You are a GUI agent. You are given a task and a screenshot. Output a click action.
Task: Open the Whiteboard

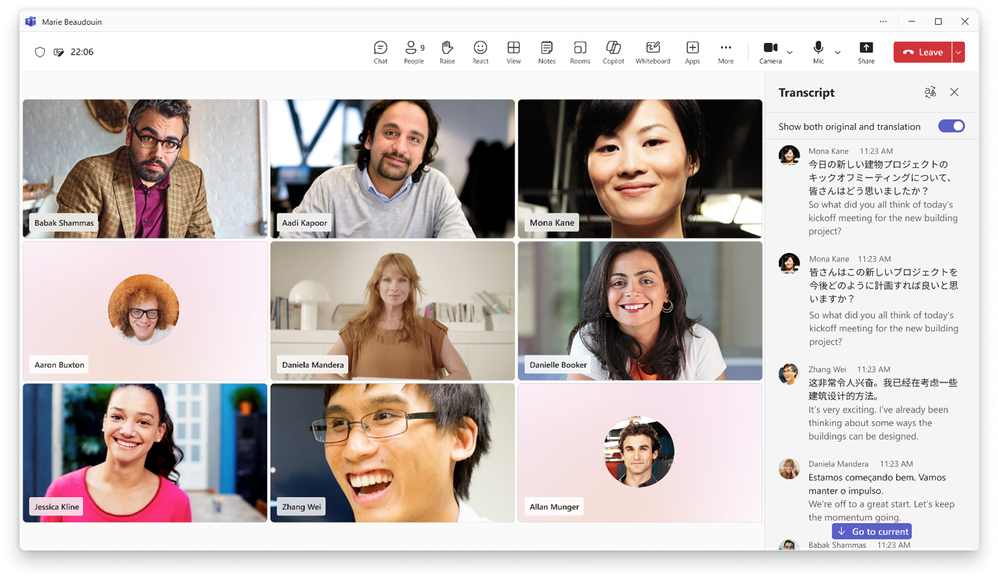652,52
